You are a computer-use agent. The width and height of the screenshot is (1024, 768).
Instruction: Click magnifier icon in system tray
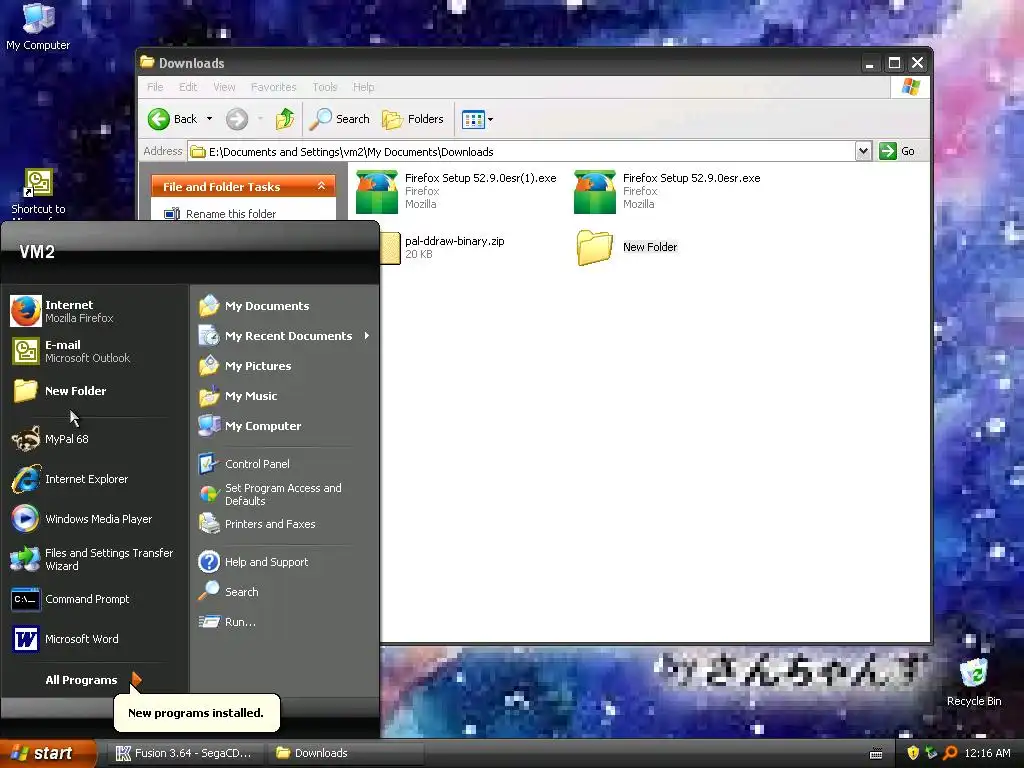pyautogui.click(x=950, y=753)
